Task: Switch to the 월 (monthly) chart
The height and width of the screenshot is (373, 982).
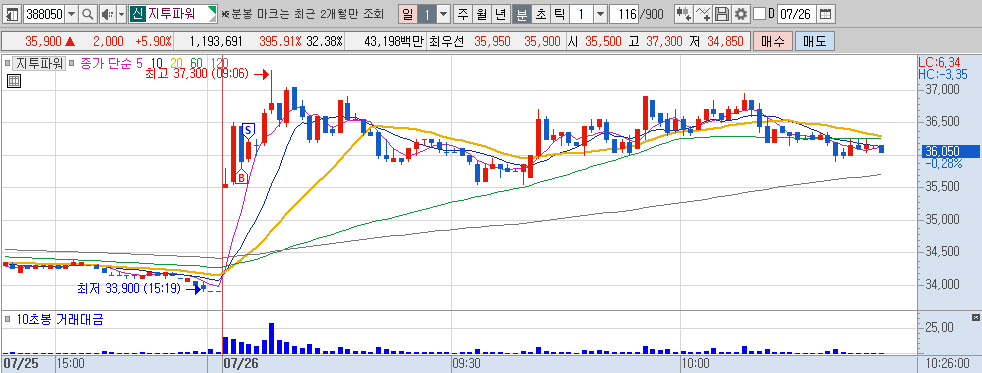Action: click(482, 13)
